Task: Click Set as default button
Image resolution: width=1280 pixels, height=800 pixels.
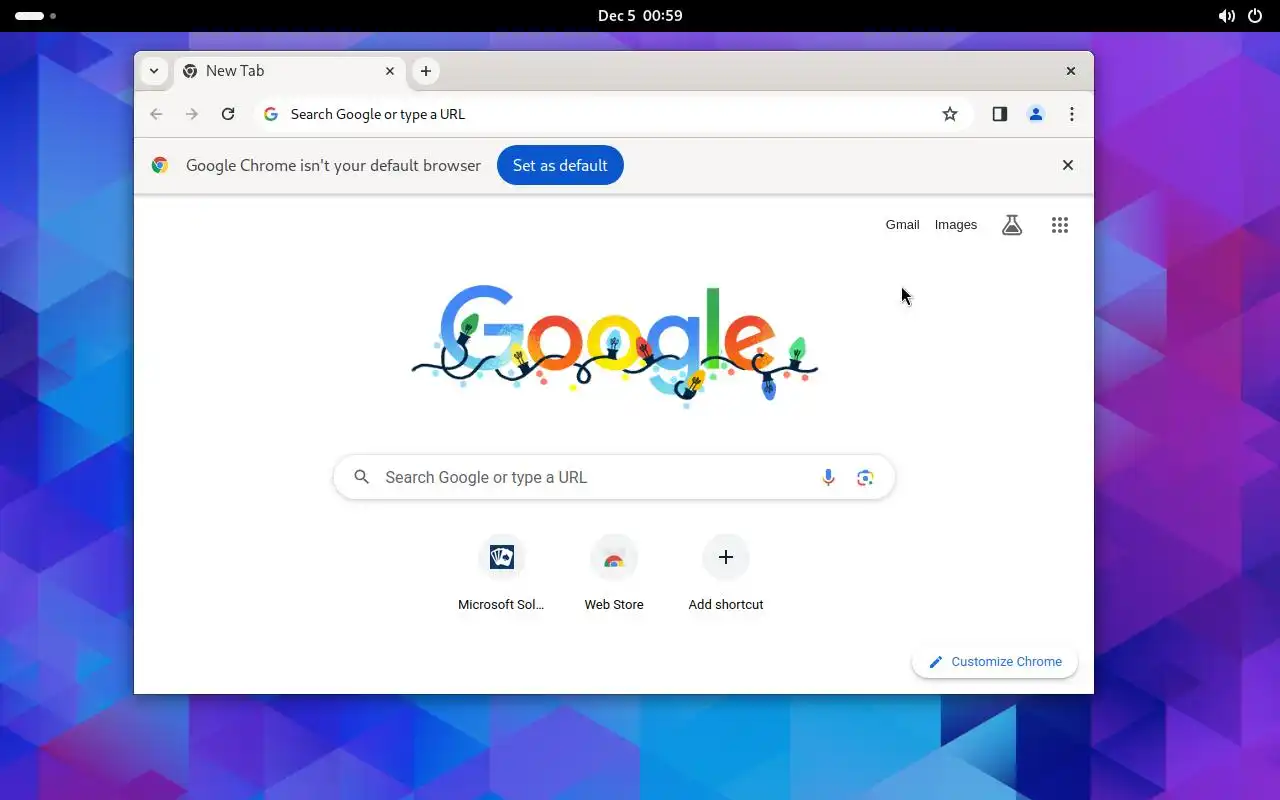Action: 560,165
